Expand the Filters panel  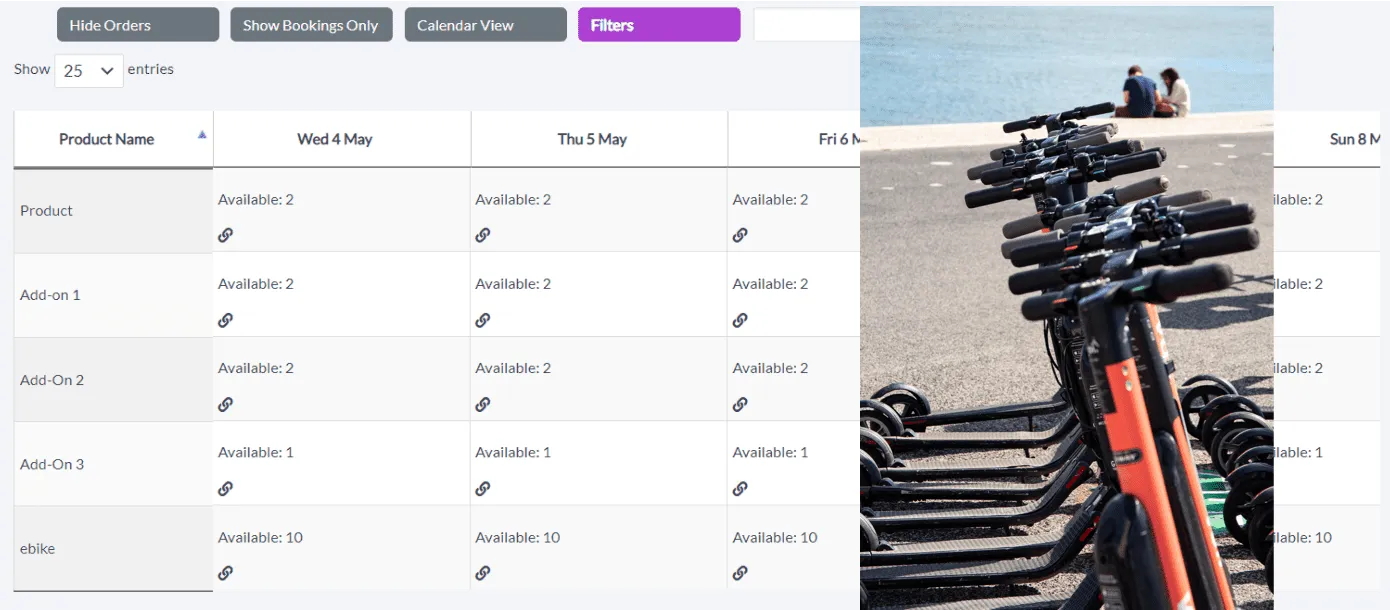coord(659,25)
